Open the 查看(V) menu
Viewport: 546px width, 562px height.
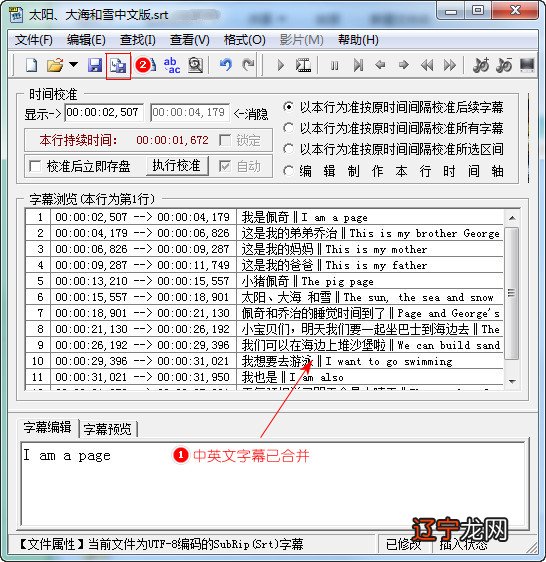[190, 40]
